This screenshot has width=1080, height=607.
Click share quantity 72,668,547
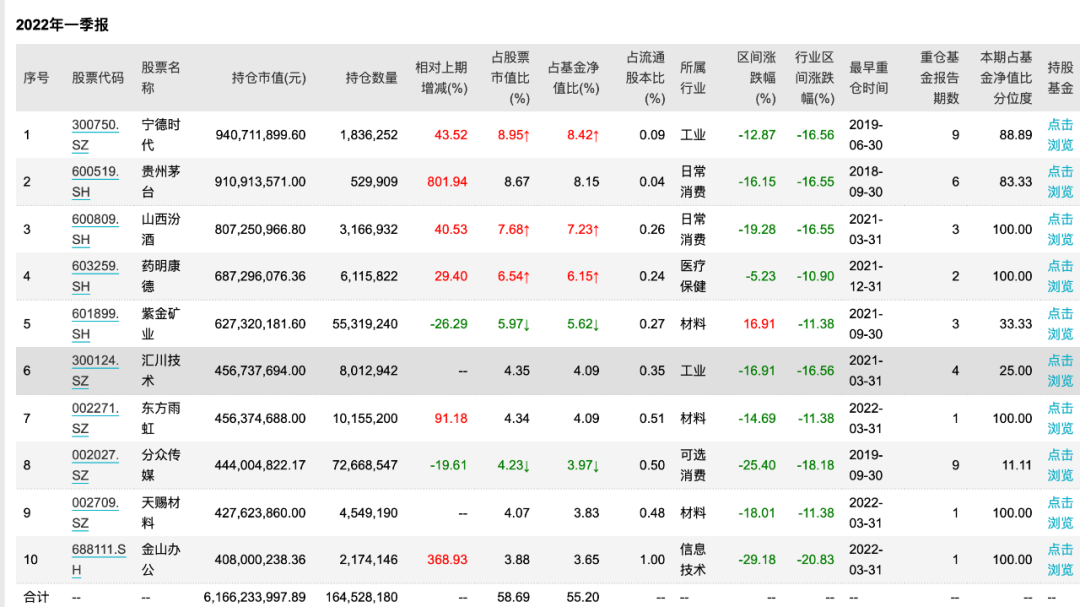(365, 465)
